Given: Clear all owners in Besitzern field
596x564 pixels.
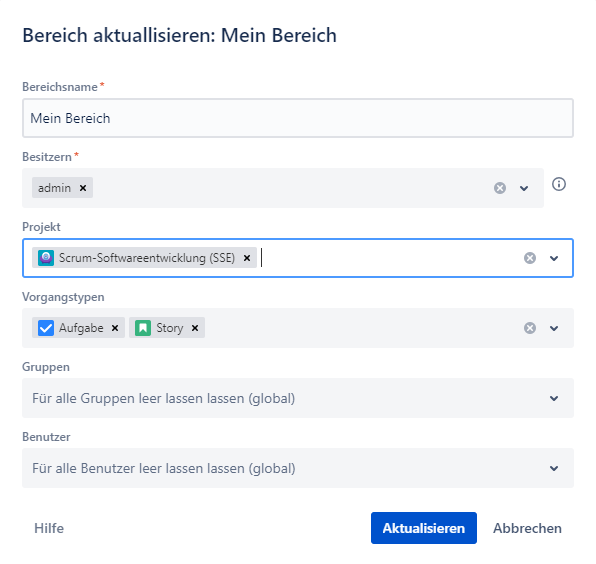Looking at the screenshot, I should (x=500, y=188).
